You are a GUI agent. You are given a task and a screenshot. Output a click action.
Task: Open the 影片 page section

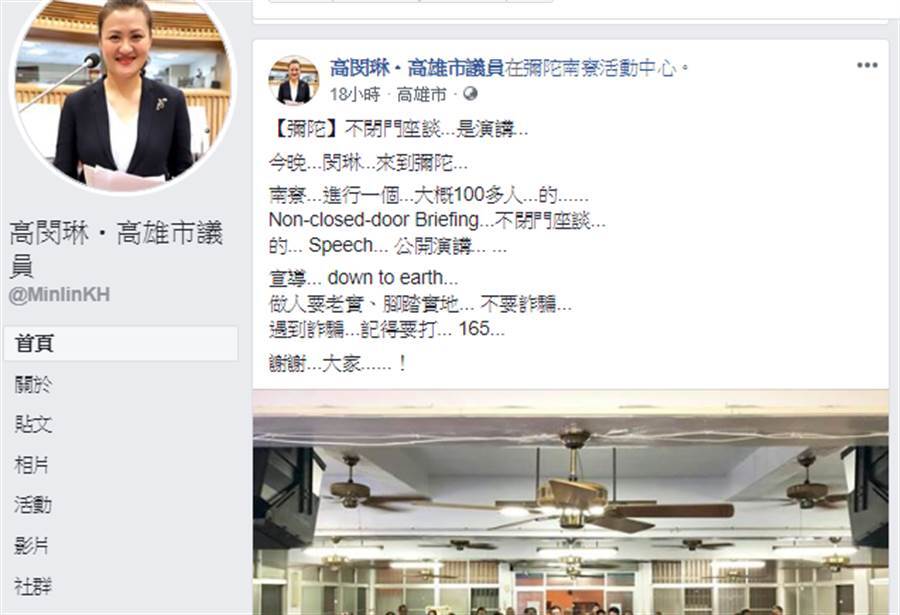(x=32, y=546)
